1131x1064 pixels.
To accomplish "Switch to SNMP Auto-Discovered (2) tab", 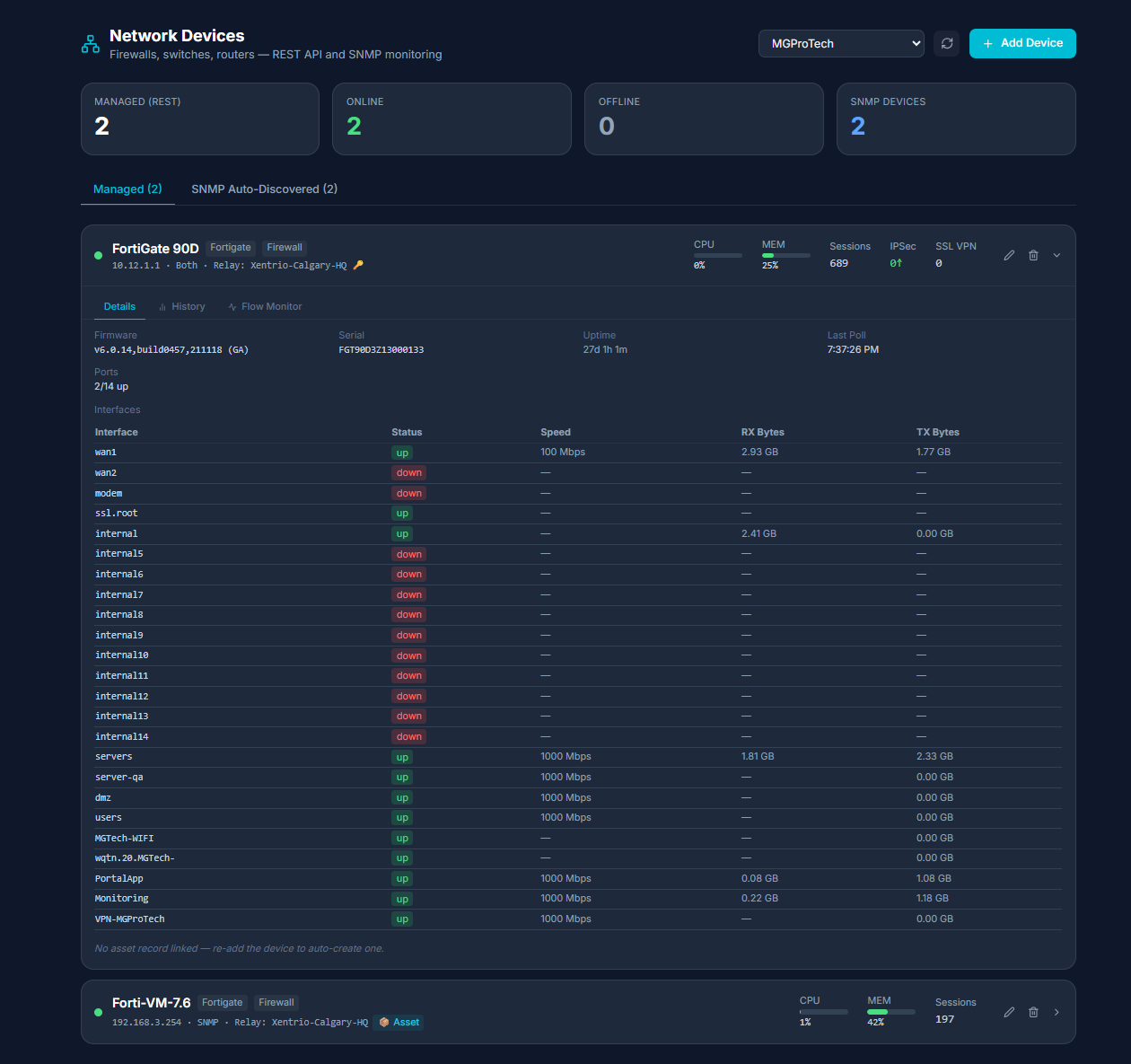I will pyautogui.click(x=264, y=189).
